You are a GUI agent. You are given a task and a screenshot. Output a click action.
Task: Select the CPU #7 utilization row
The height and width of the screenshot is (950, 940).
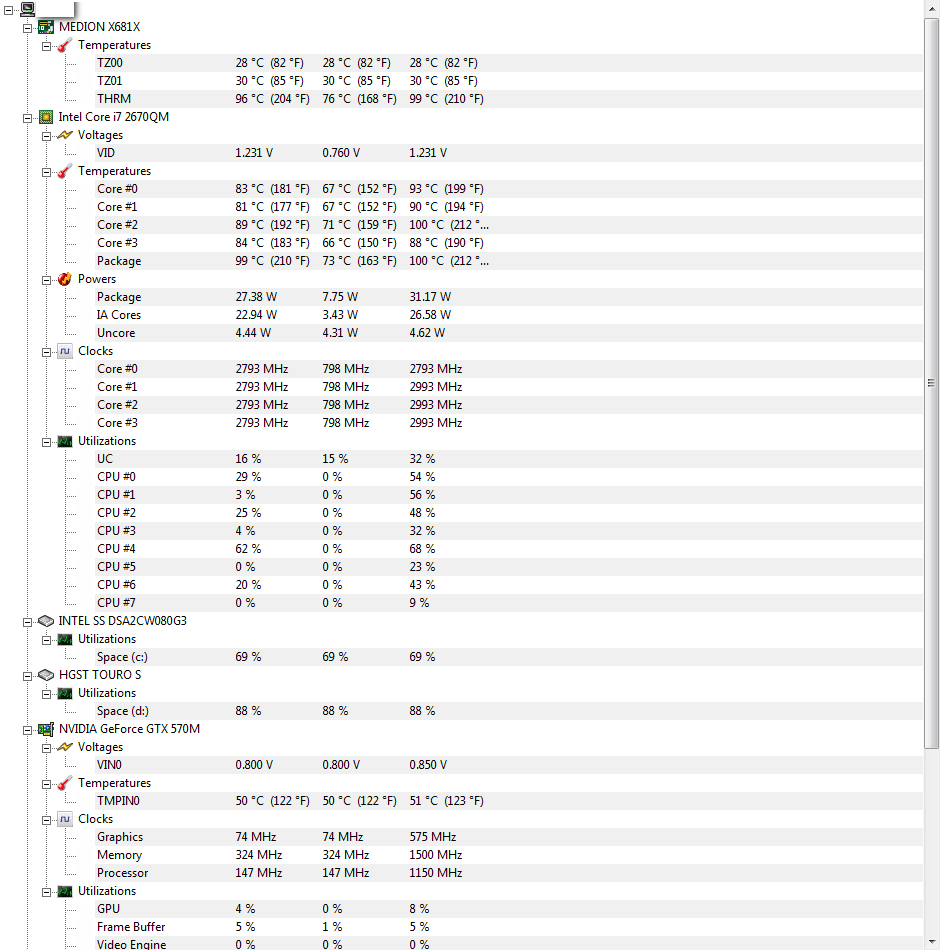[x=509, y=603]
